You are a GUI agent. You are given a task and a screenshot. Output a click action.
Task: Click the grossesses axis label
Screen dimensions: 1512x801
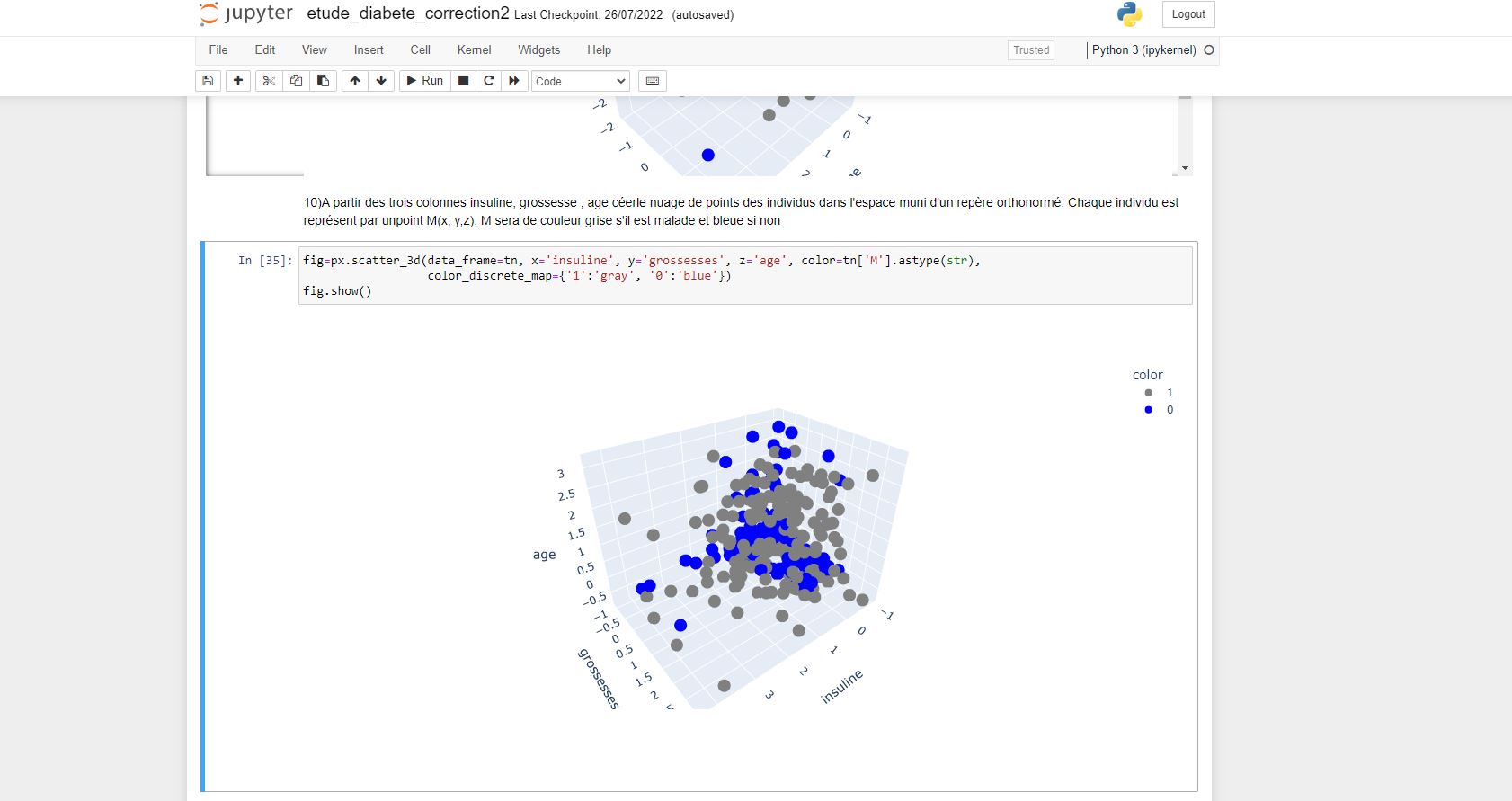(x=599, y=679)
